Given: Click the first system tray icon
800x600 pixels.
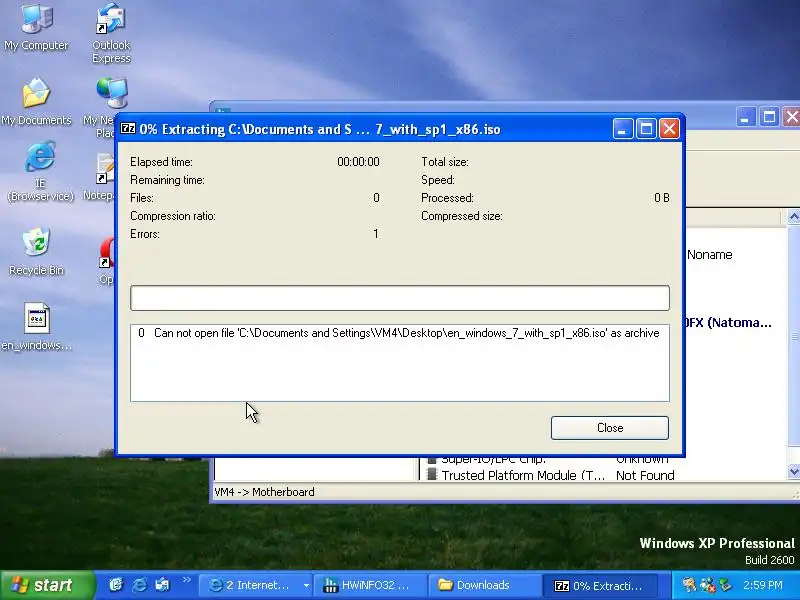Looking at the screenshot, I should (x=689, y=585).
